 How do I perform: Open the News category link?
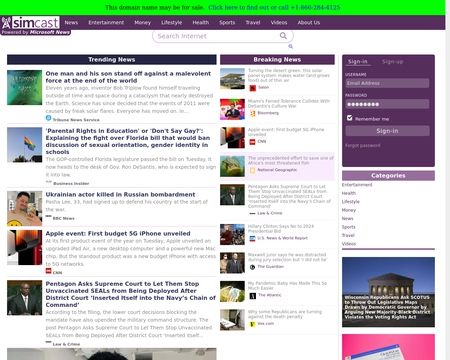(x=348, y=219)
